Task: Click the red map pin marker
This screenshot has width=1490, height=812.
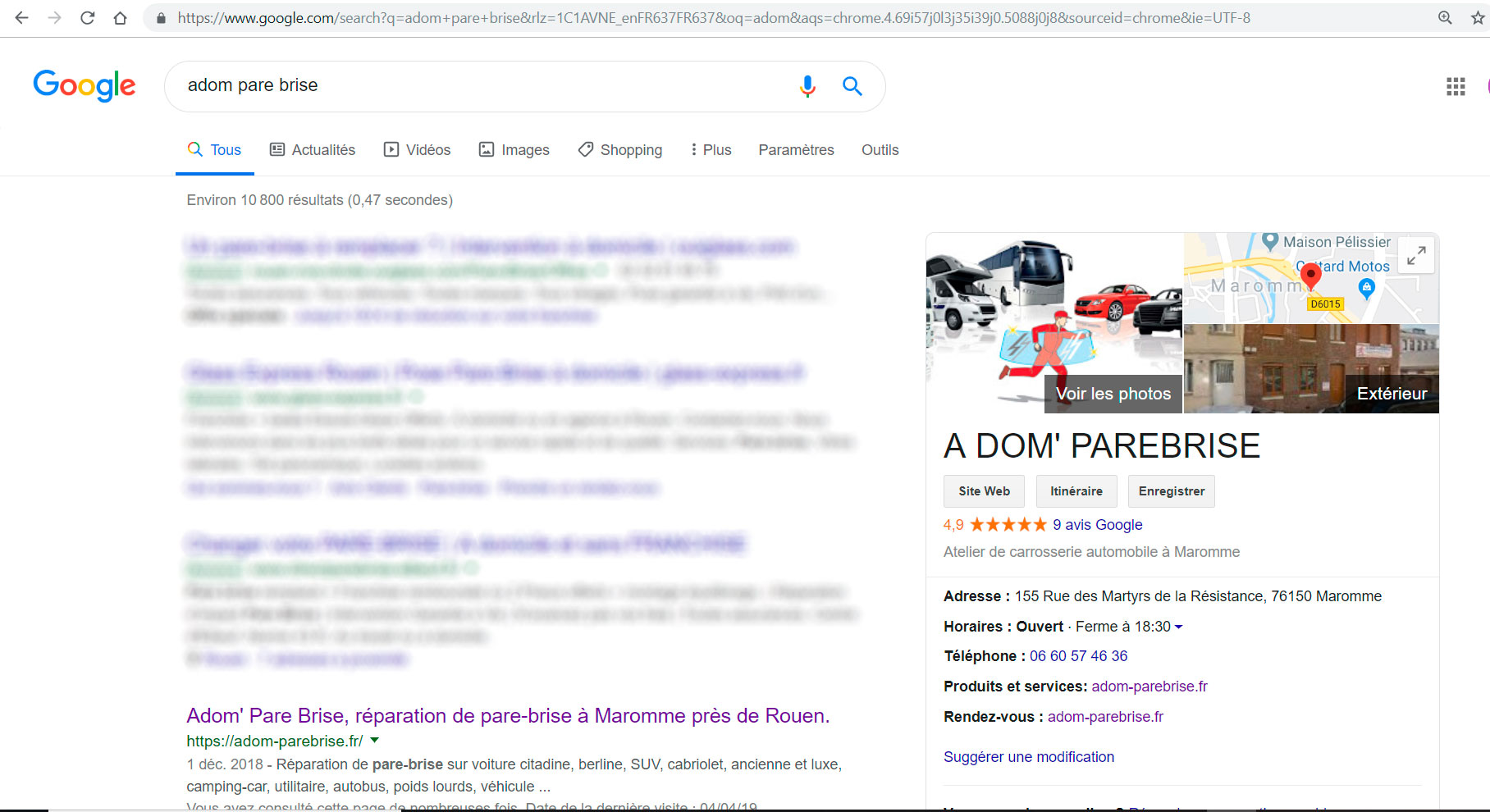Action: 1311,276
